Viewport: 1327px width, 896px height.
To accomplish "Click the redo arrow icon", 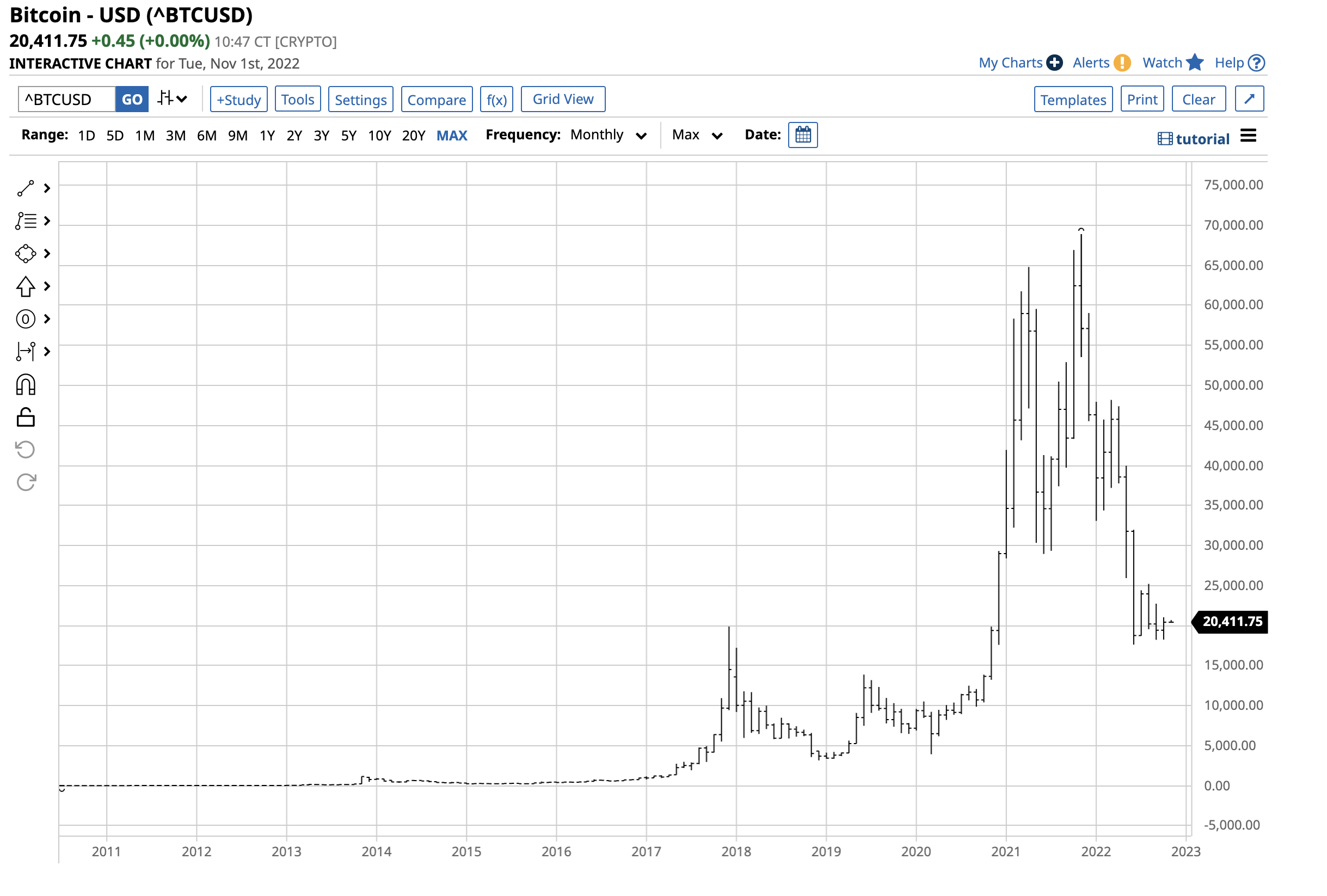I will (26, 482).
